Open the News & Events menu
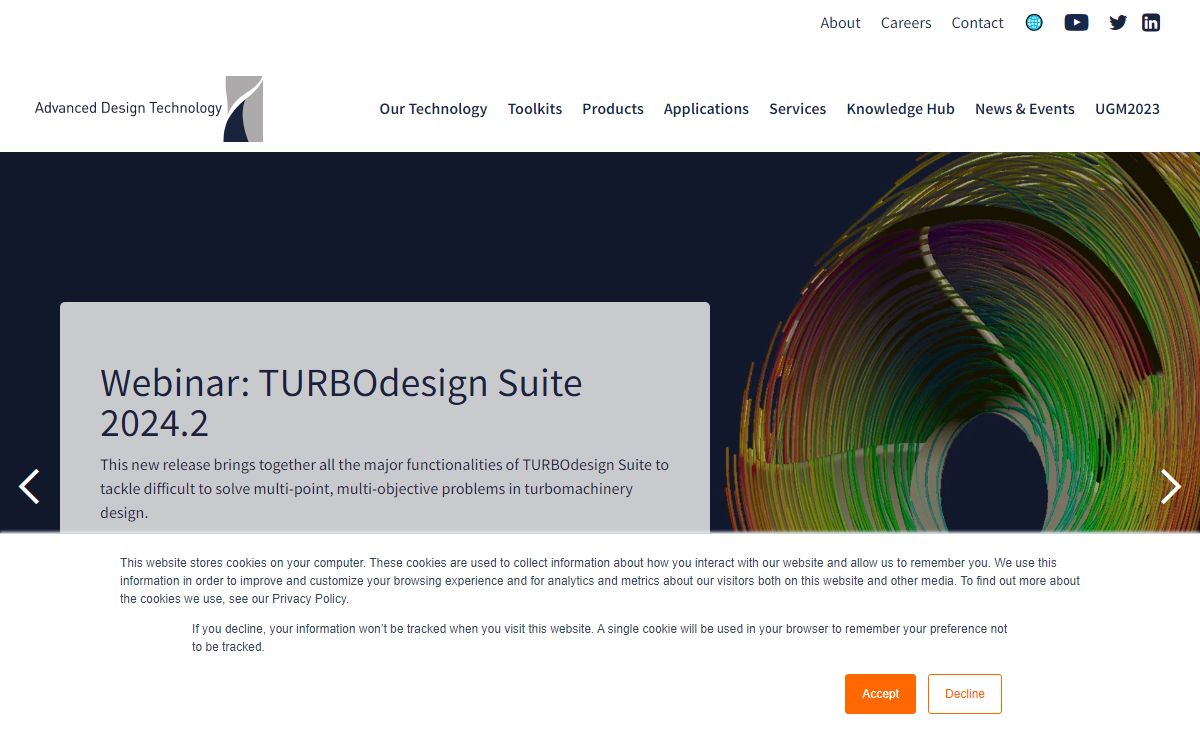1200x740 pixels. 1025,108
